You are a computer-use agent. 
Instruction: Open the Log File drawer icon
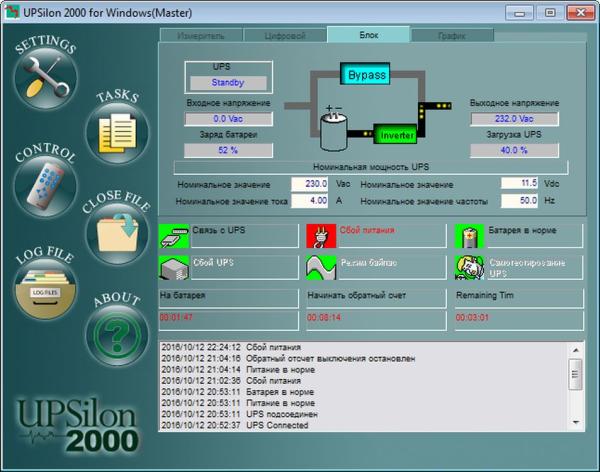46,289
